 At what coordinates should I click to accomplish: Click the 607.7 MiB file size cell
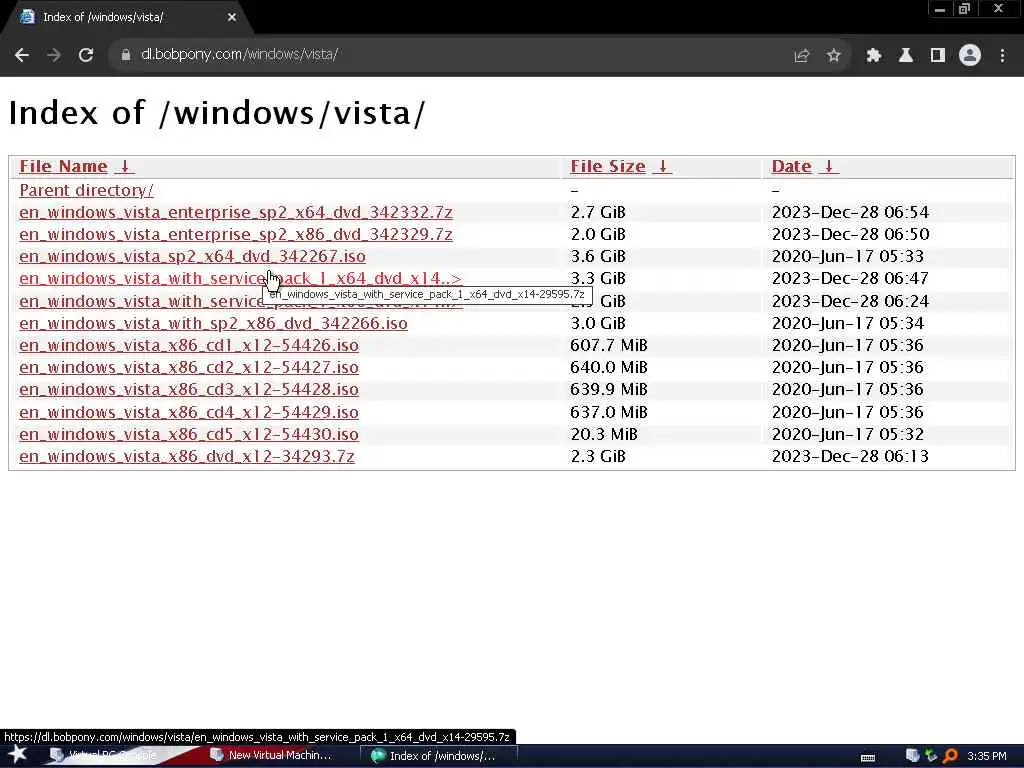click(x=609, y=345)
